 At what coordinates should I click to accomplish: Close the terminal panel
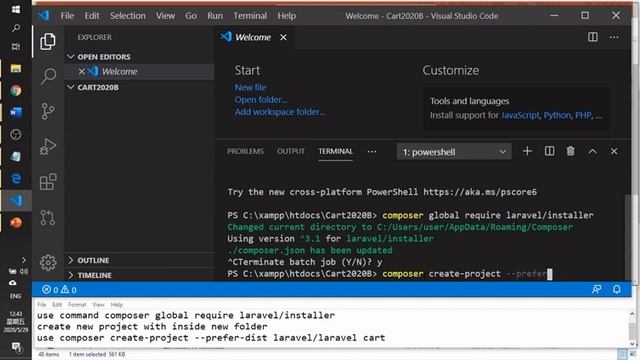click(614, 151)
